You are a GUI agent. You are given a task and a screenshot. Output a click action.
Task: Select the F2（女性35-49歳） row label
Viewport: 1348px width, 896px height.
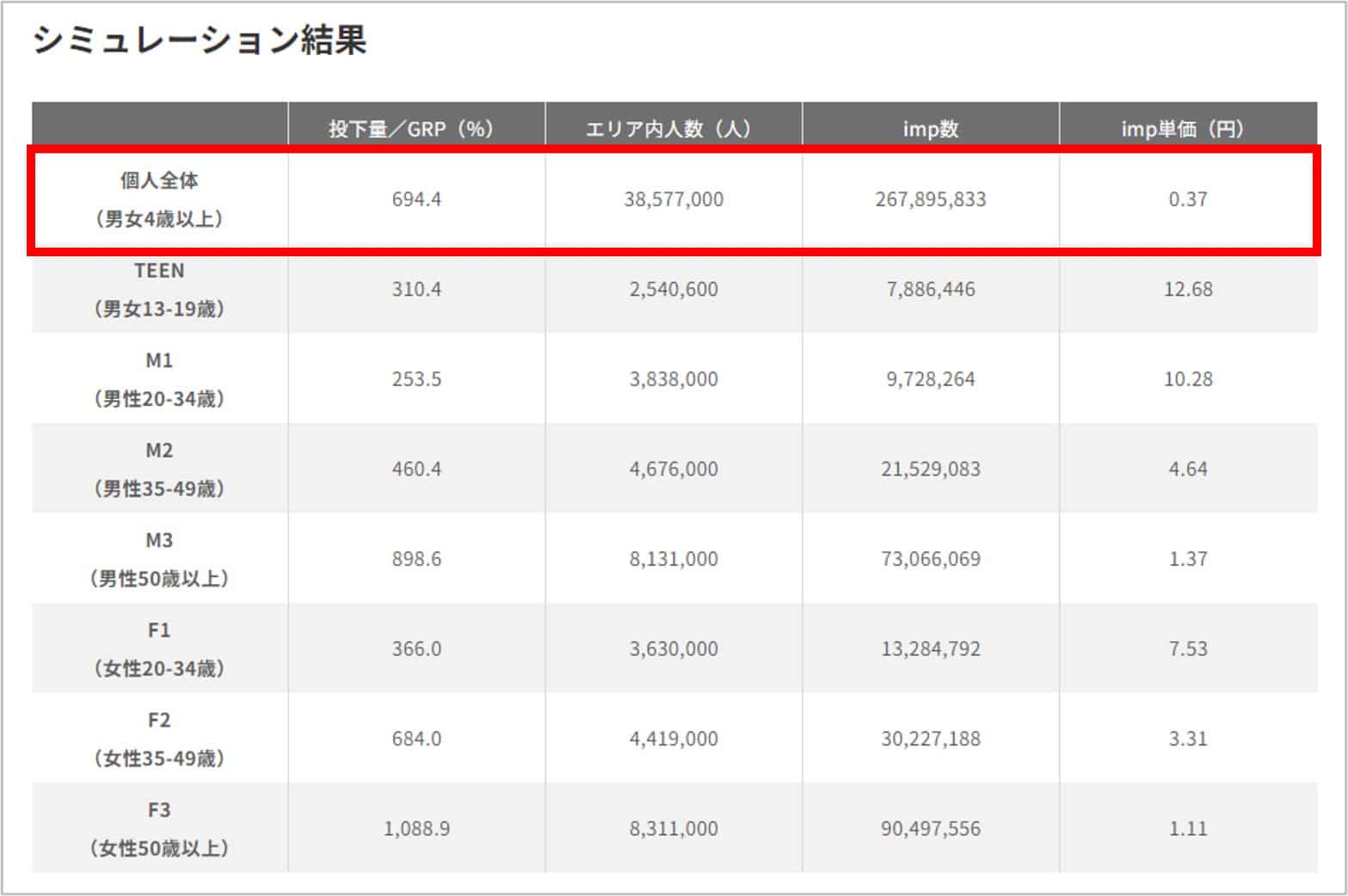pos(159,739)
